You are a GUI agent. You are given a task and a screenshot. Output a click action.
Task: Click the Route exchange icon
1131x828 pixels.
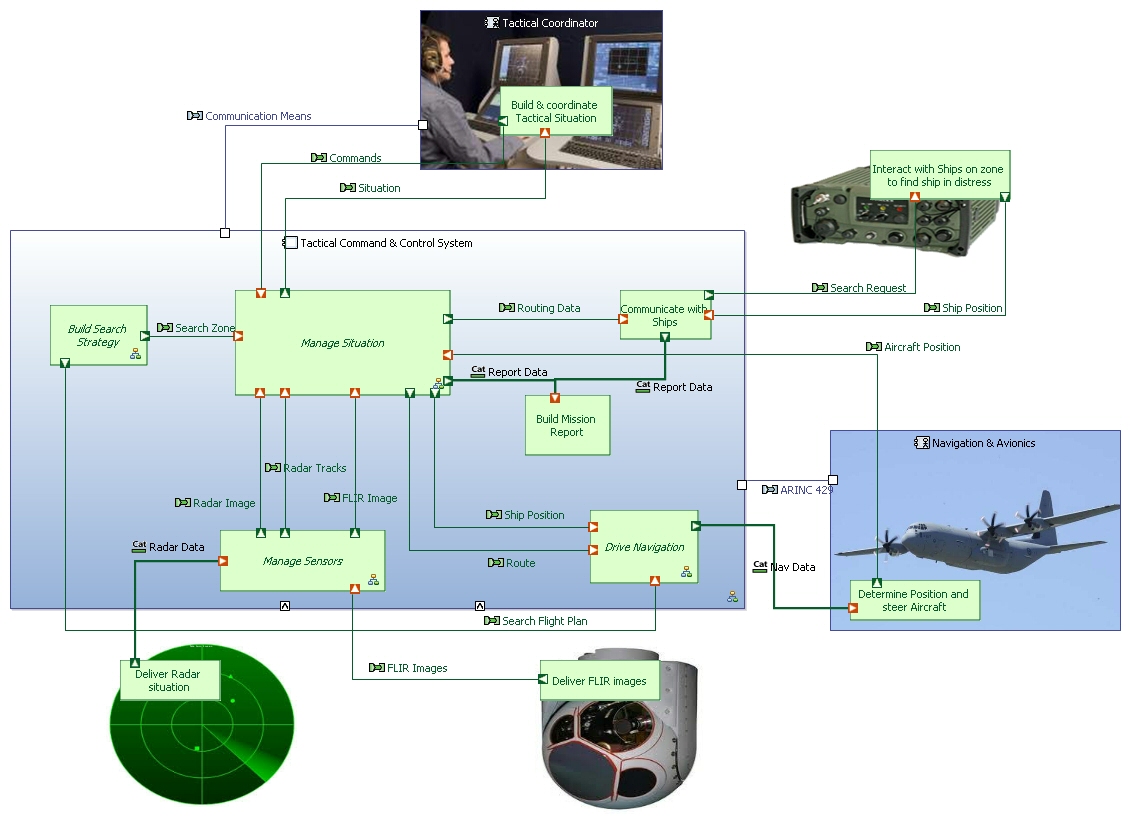pyautogui.click(x=496, y=563)
